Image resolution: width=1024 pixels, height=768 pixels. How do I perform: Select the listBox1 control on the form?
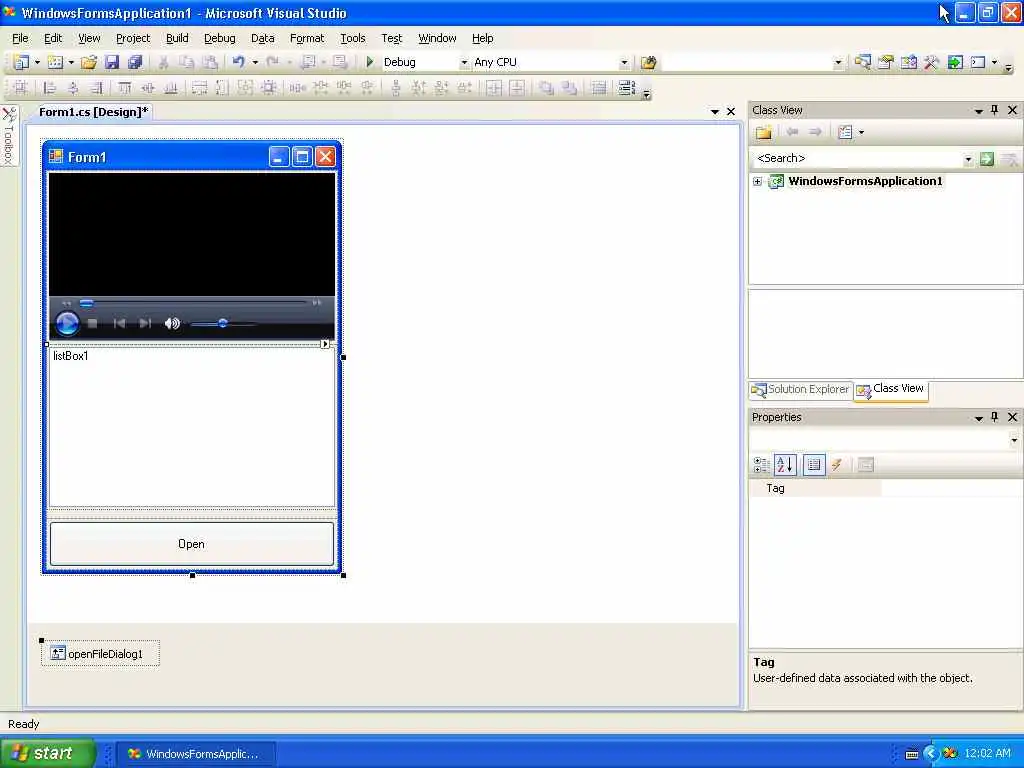[192, 427]
